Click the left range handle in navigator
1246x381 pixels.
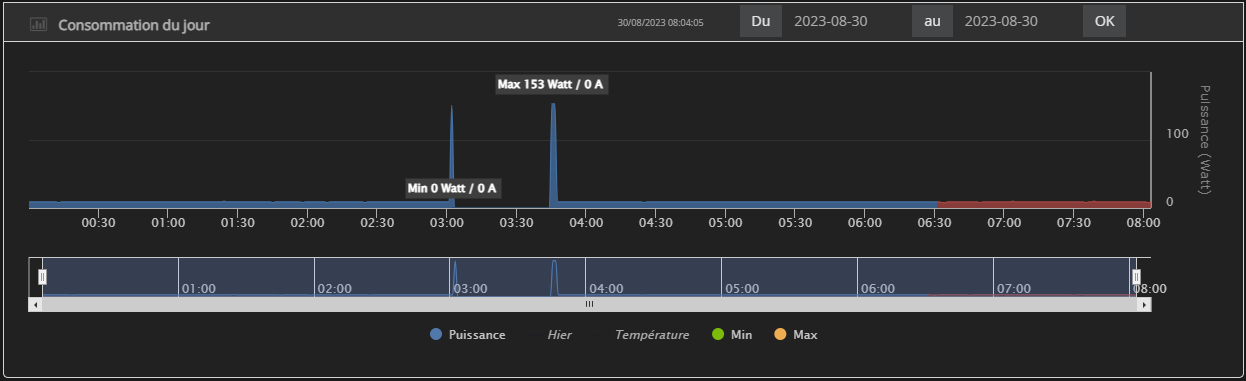click(x=42, y=277)
